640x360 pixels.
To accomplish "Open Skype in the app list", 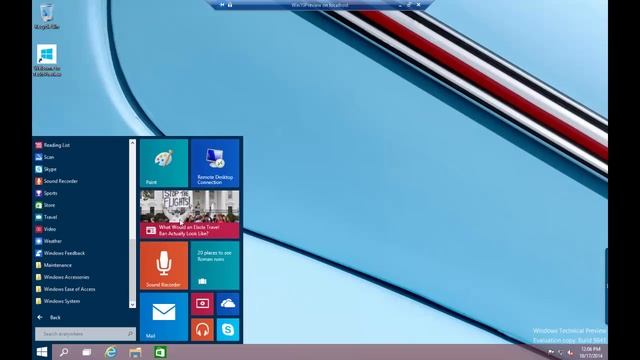I will [46, 169].
